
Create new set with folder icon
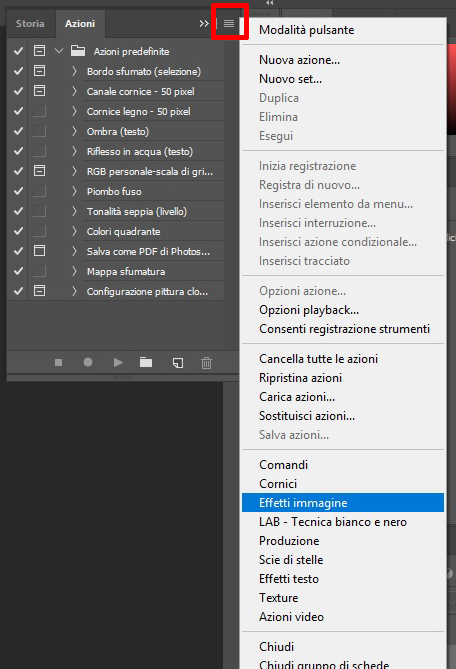[x=146, y=363]
